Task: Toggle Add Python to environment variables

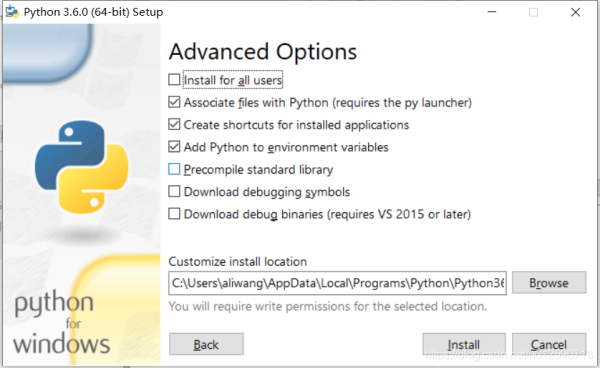Action: (174, 147)
